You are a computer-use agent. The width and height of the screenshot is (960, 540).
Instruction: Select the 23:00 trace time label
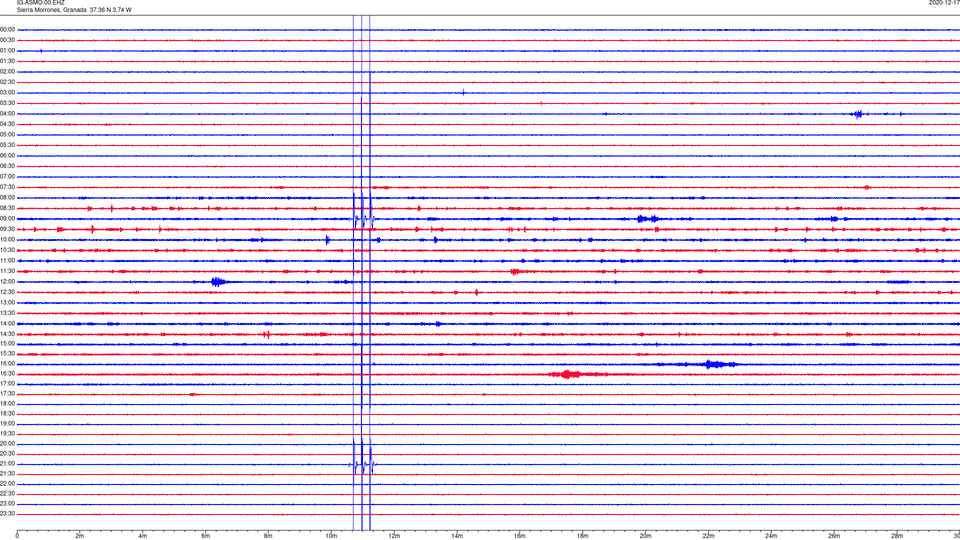7,504
